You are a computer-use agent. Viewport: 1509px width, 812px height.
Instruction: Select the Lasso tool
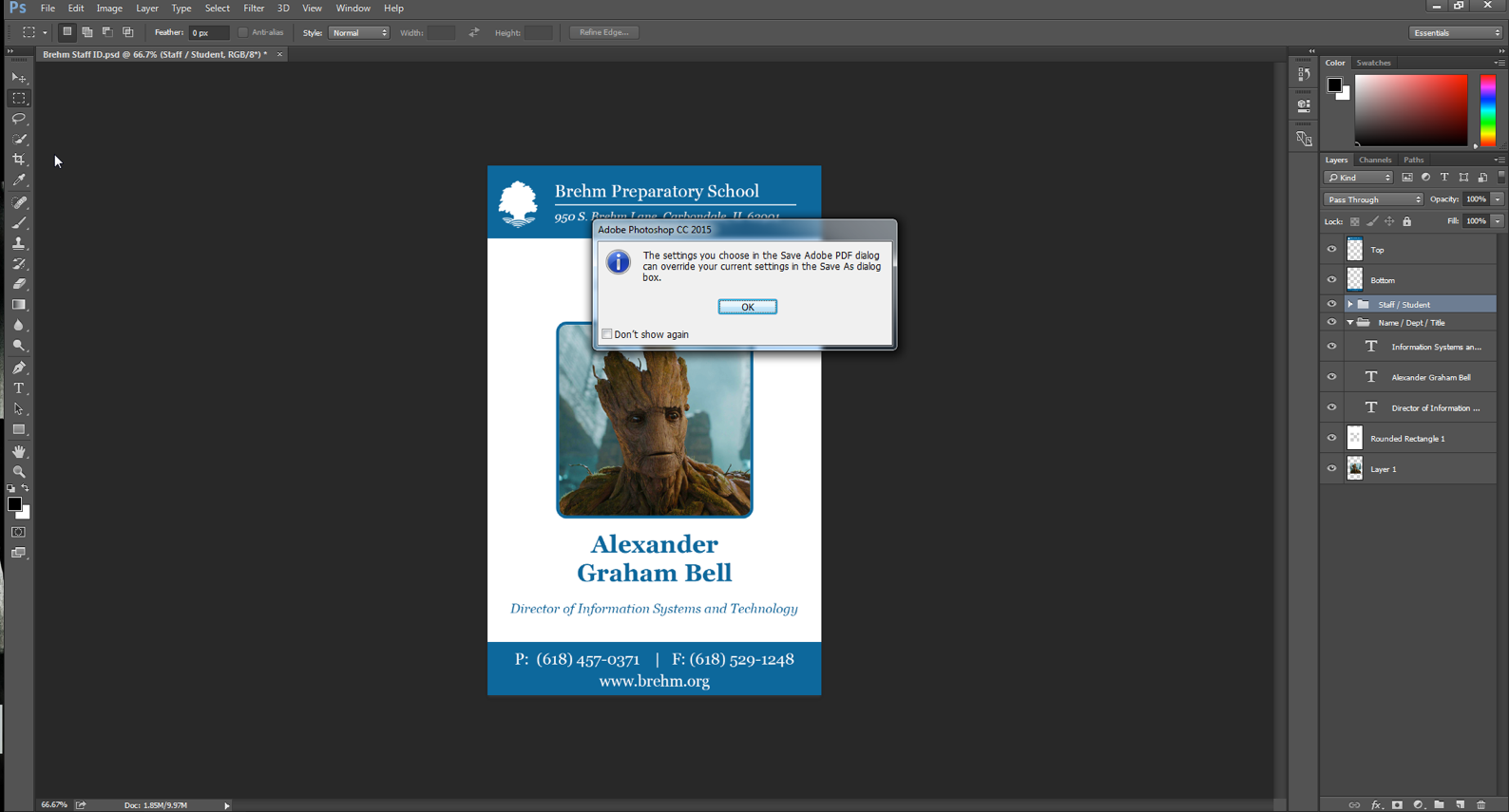point(19,119)
